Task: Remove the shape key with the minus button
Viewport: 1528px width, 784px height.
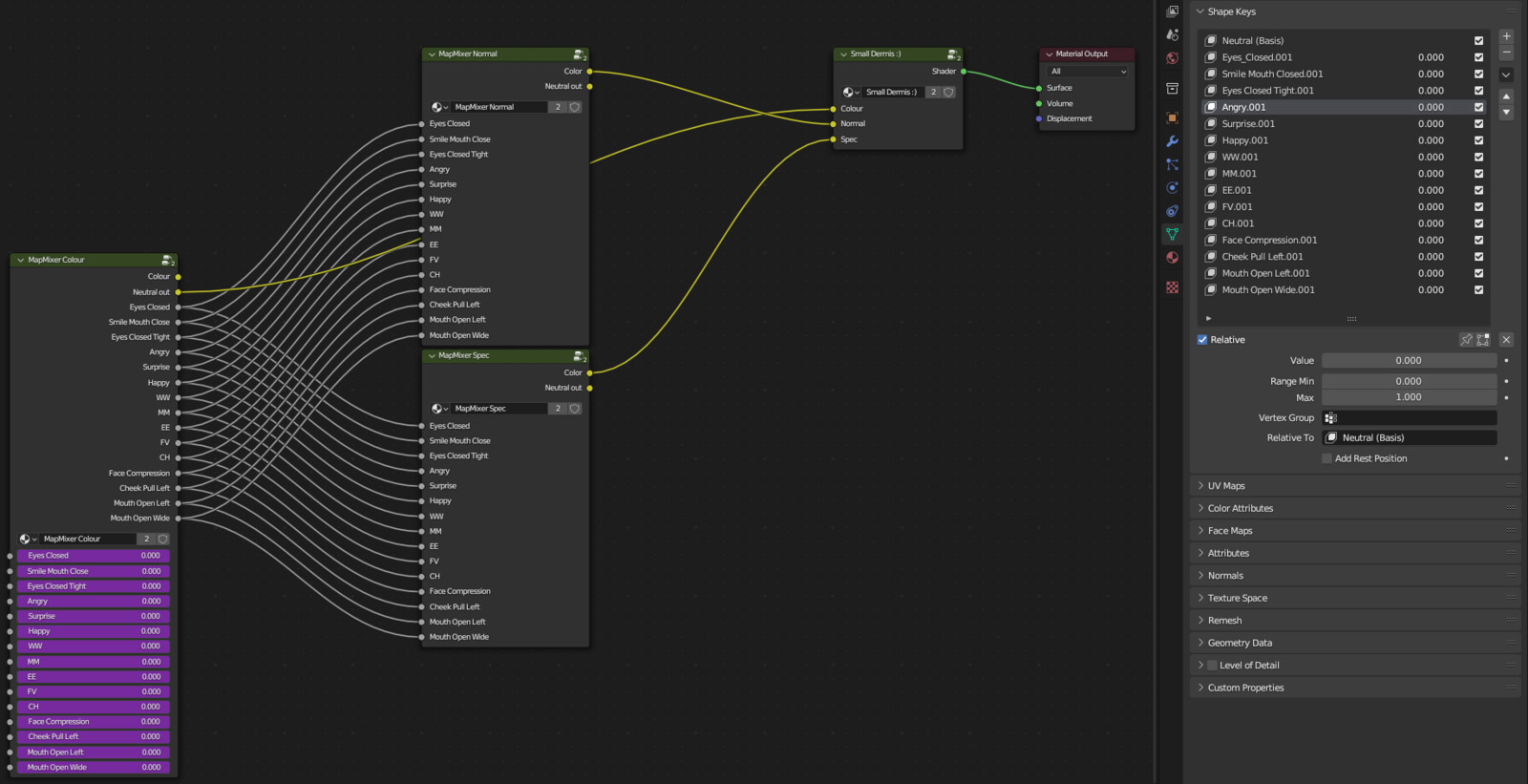Action: click(1506, 53)
